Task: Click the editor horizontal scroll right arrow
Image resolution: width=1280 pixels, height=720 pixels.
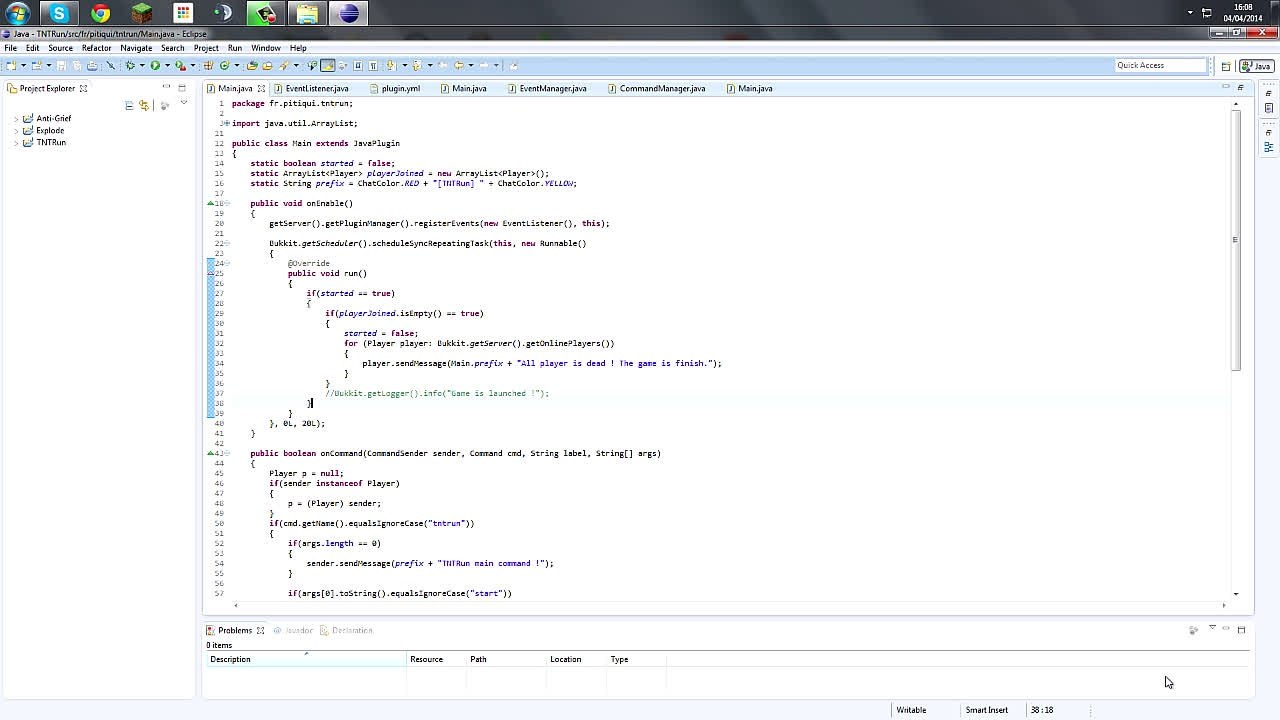Action: pos(1223,605)
